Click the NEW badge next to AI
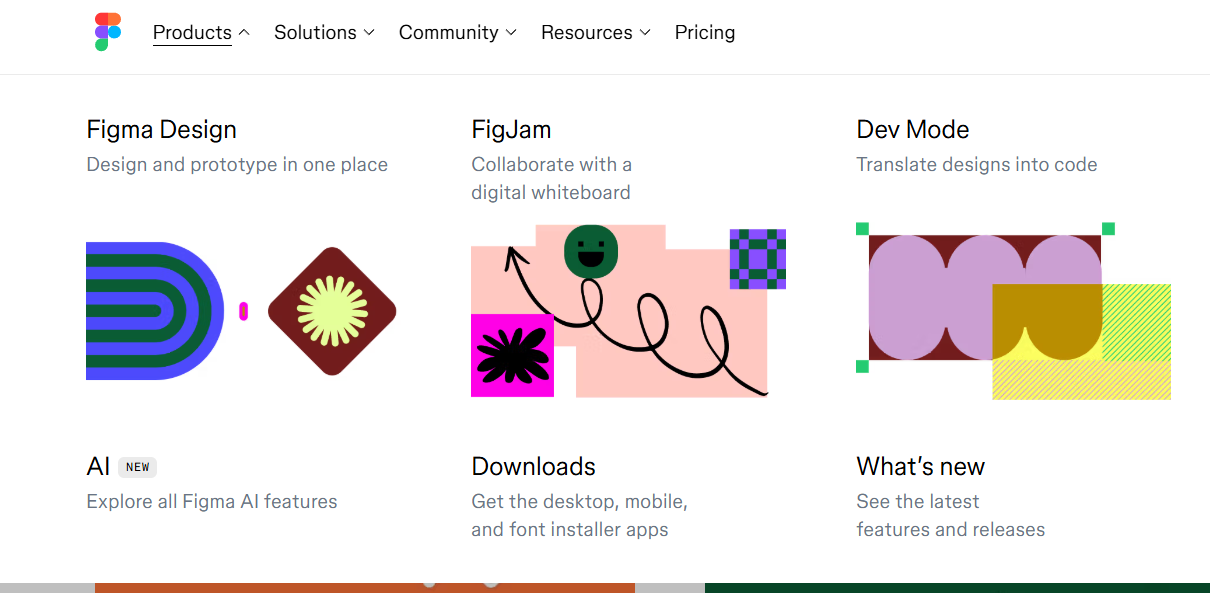 click(x=137, y=467)
